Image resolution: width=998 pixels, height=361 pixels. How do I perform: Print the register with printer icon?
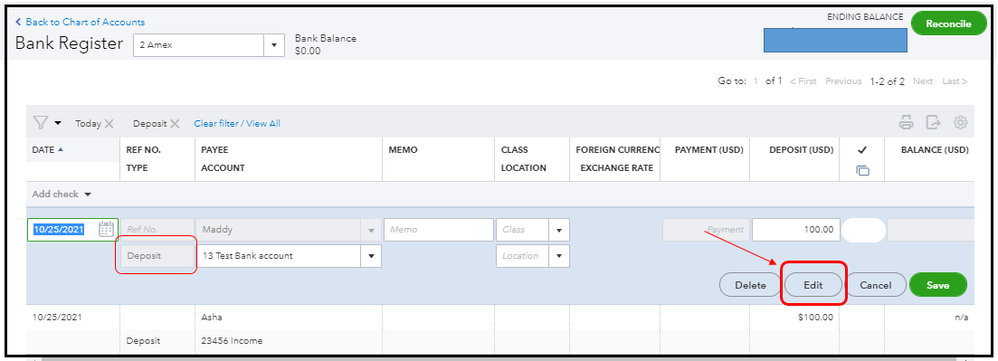click(x=906, y=122)
